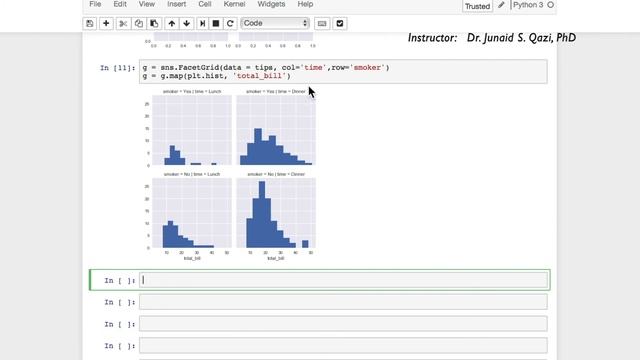The width and height of the screenshot is (640, 360).
Task: Click the second empty code cell
Action: (343, 302)
